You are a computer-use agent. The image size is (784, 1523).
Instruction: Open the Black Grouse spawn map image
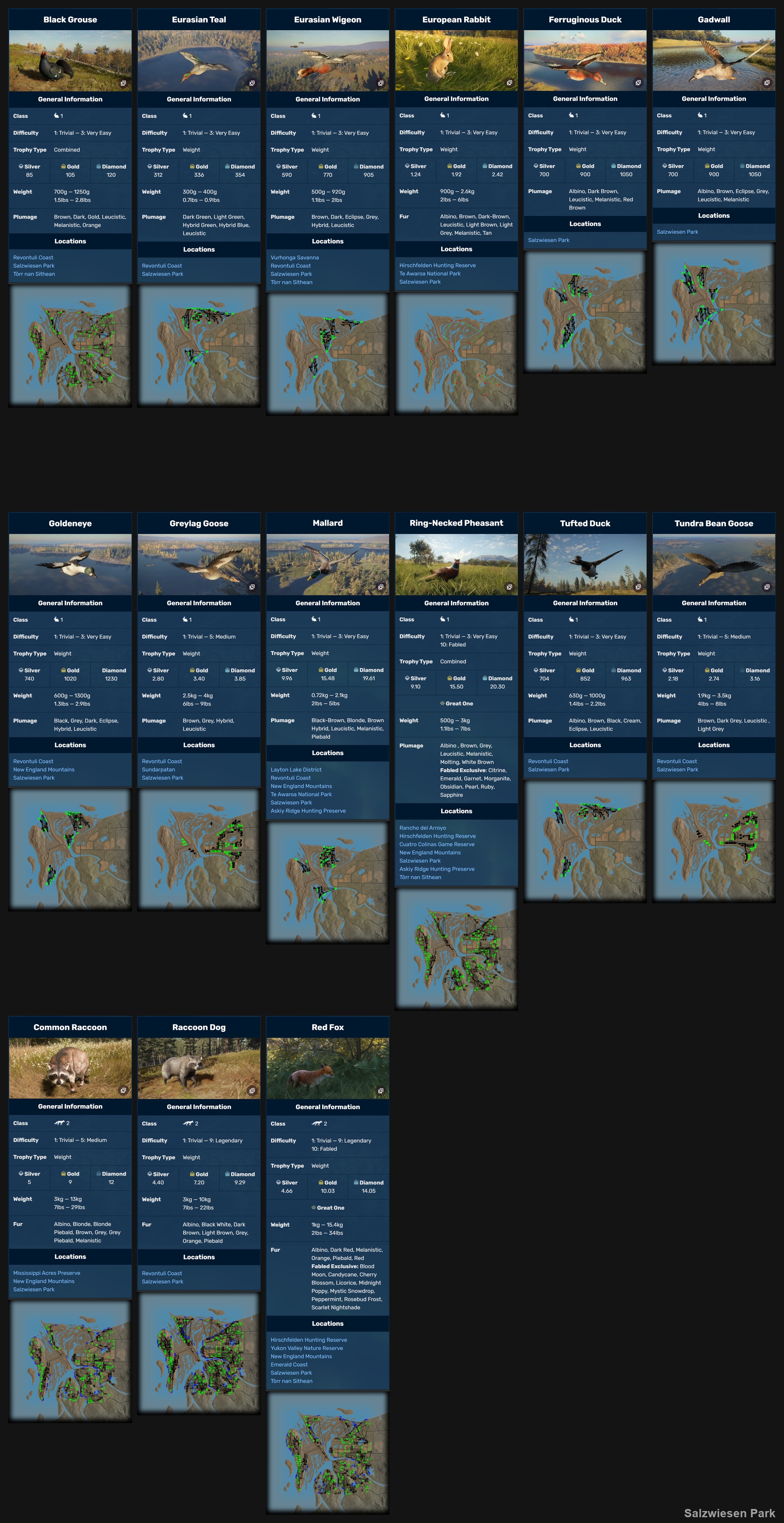[71, 345]
